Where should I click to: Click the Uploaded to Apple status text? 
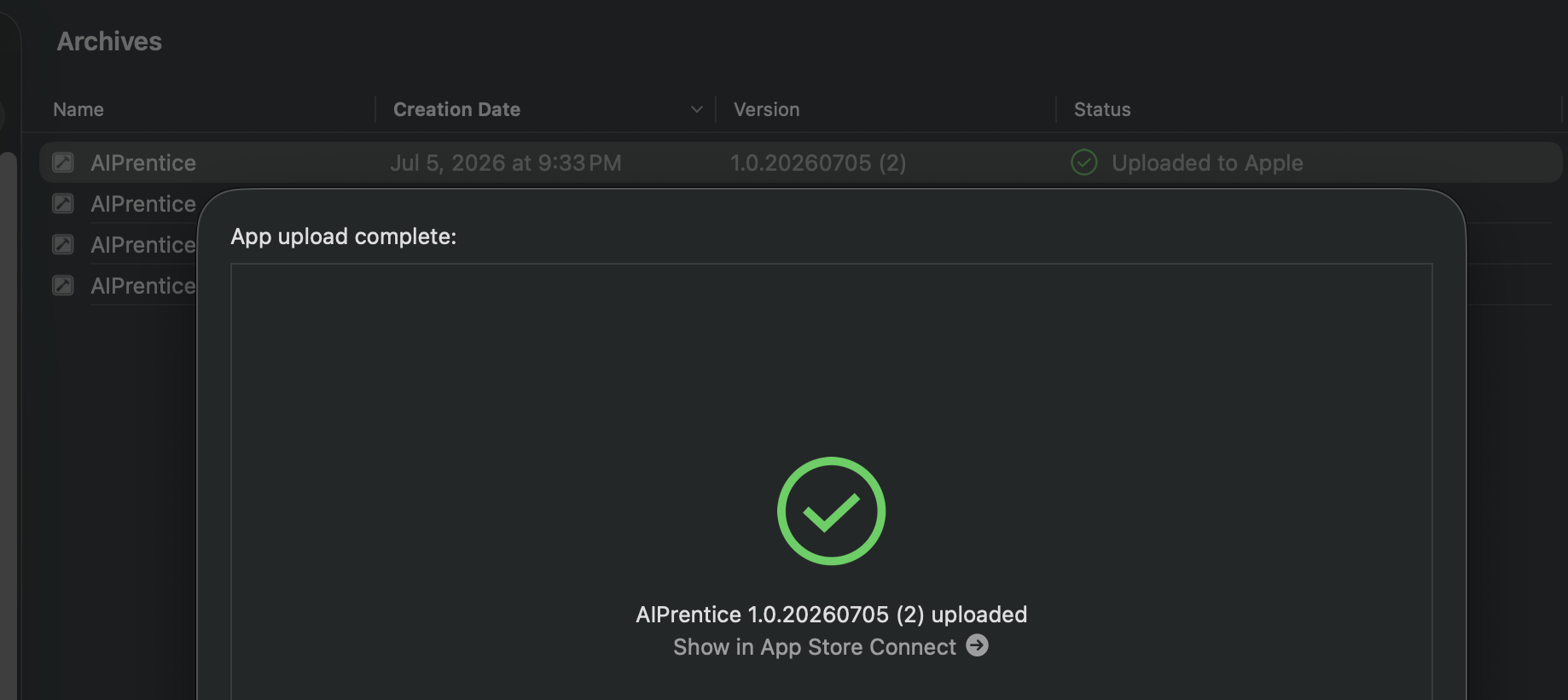coord(1207,162)
